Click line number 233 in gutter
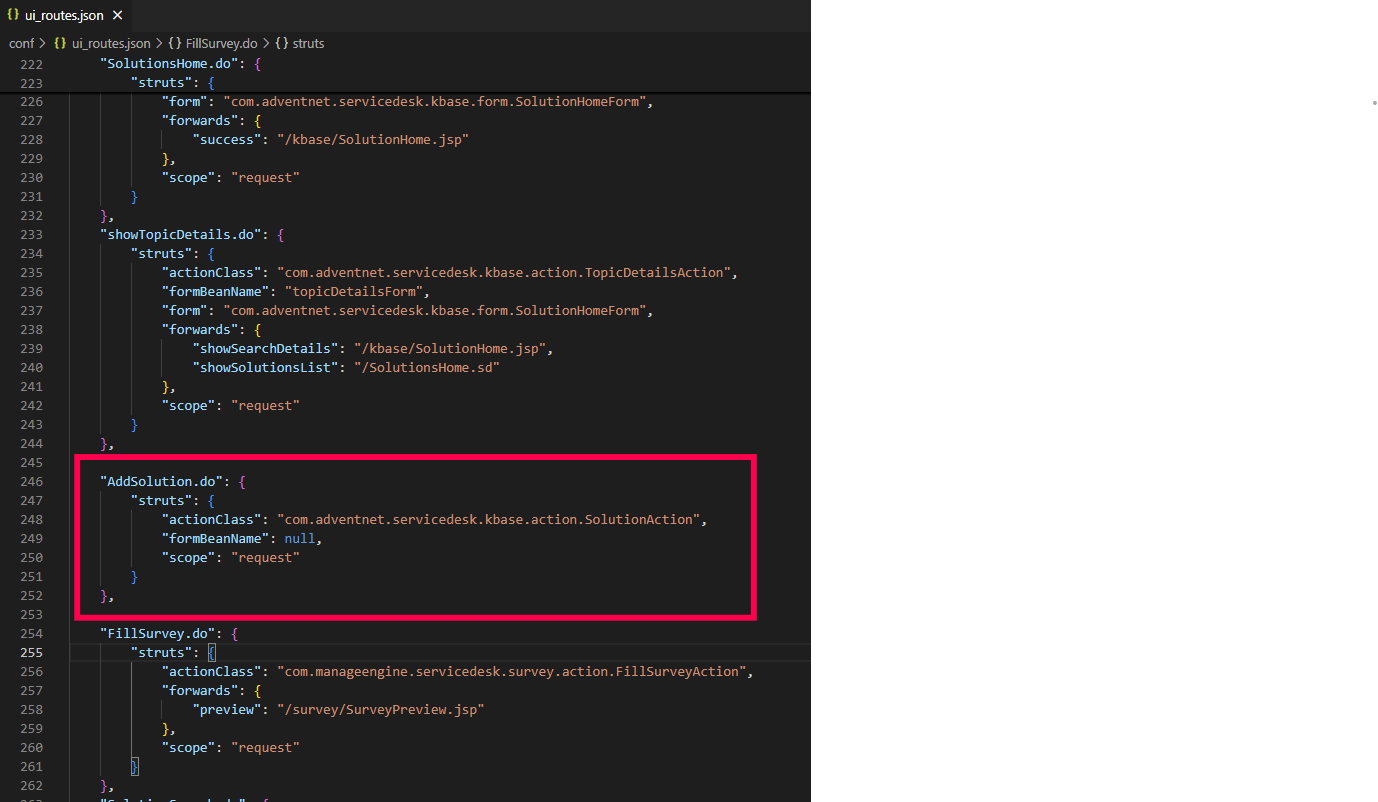The width and height of the screenshot is (1378, 802). (31, 235)
